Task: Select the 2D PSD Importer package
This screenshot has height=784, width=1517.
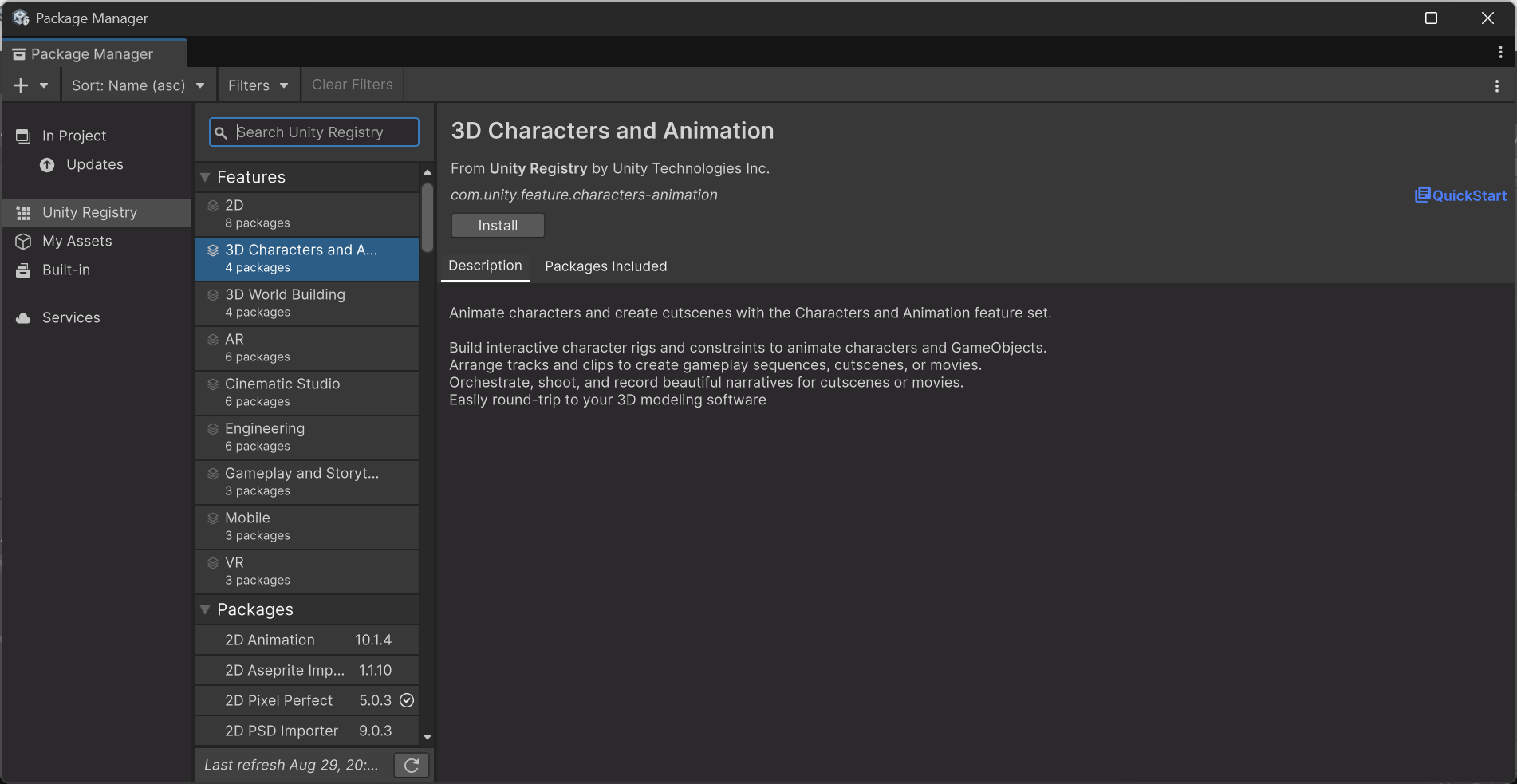Action: (x=306, y=731)
